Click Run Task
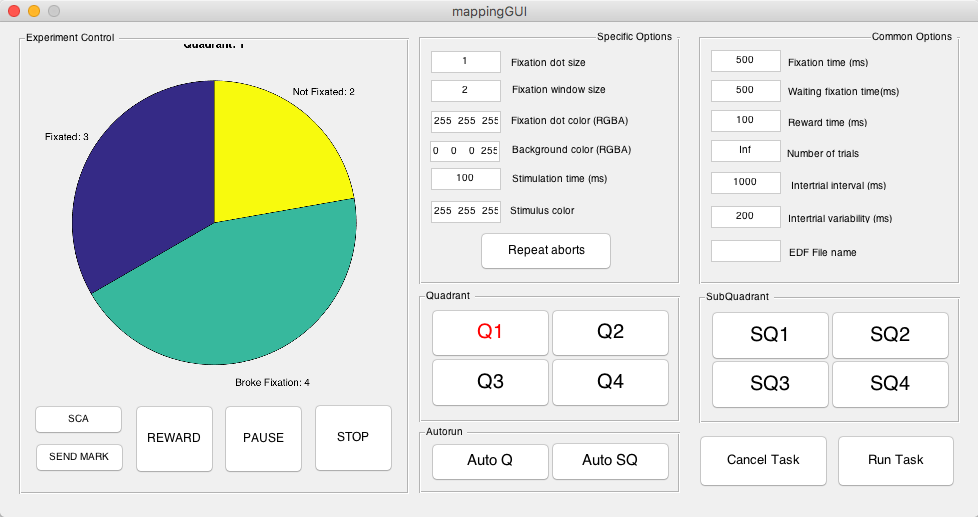 (896, 460)
